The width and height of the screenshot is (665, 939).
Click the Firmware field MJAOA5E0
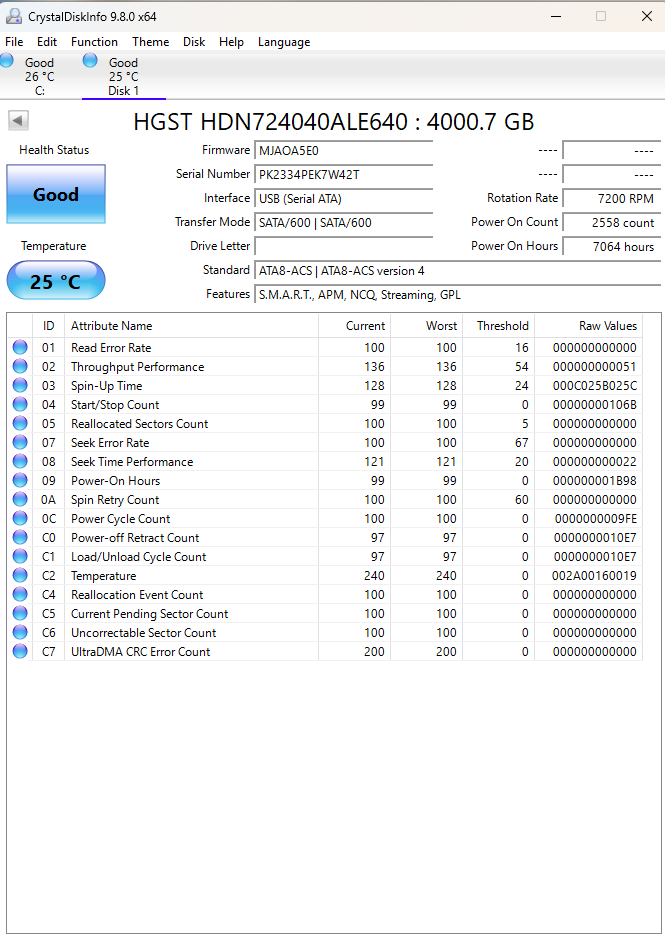tap(343, 151)
